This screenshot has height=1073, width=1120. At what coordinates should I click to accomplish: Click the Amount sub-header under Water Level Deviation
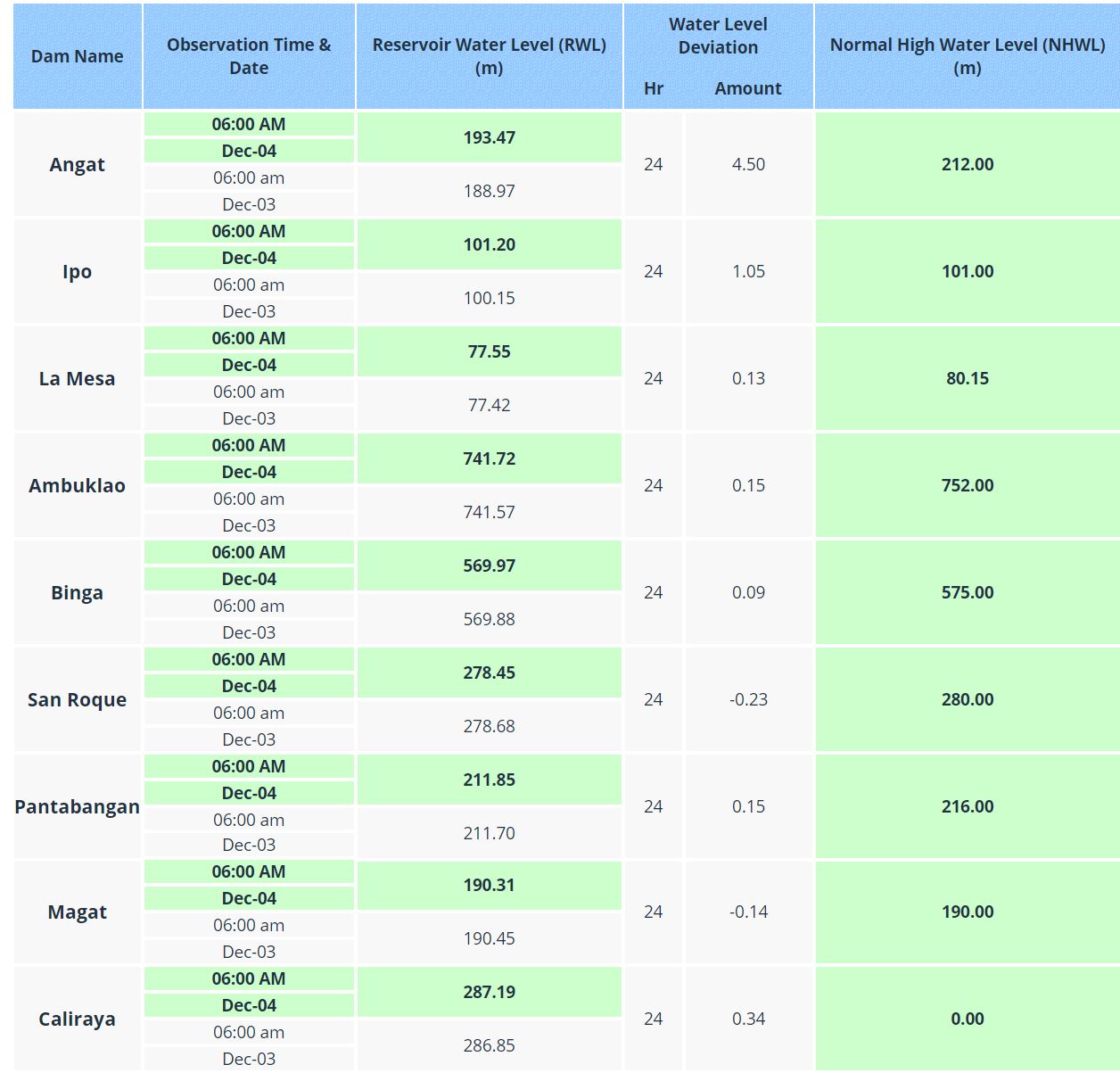click(x=747, y=88)
